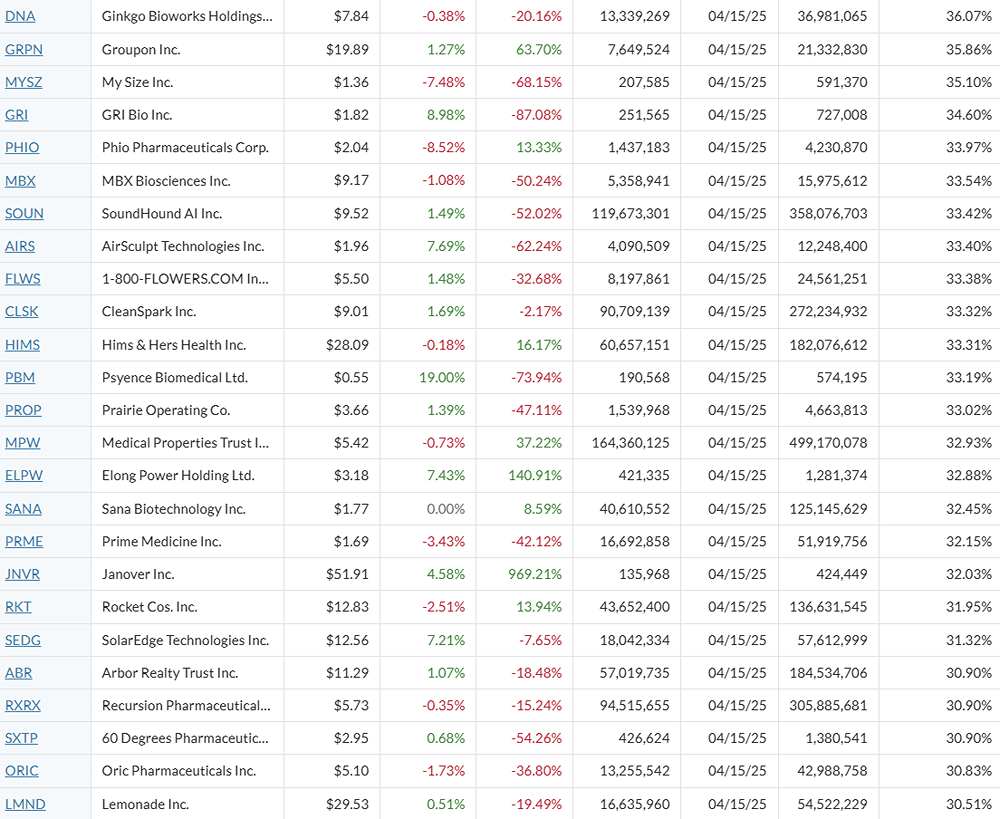Click the Lemonade Inc. company name cell
1000x819 pixels.
tap(146, 804)
